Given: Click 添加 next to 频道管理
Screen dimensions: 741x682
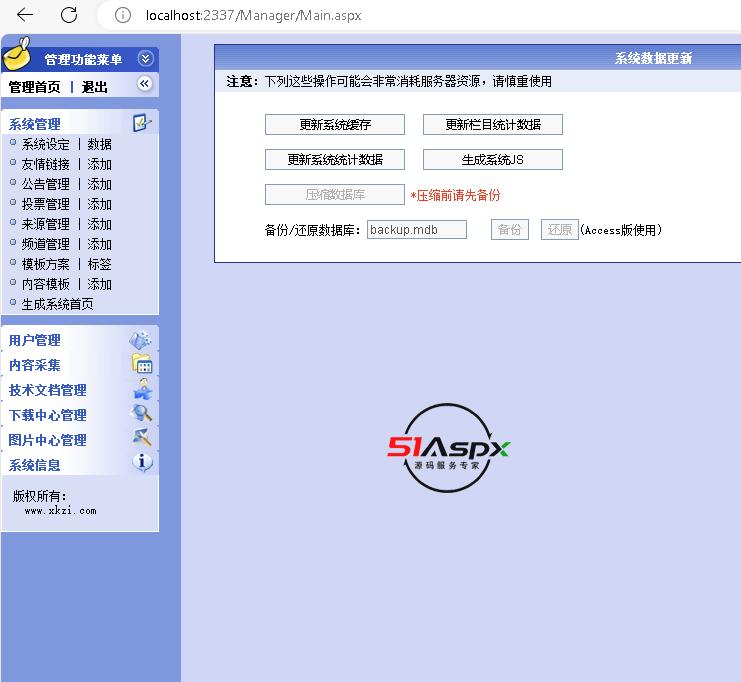Looking at the screenshot, I should click(x=99, y=244).
